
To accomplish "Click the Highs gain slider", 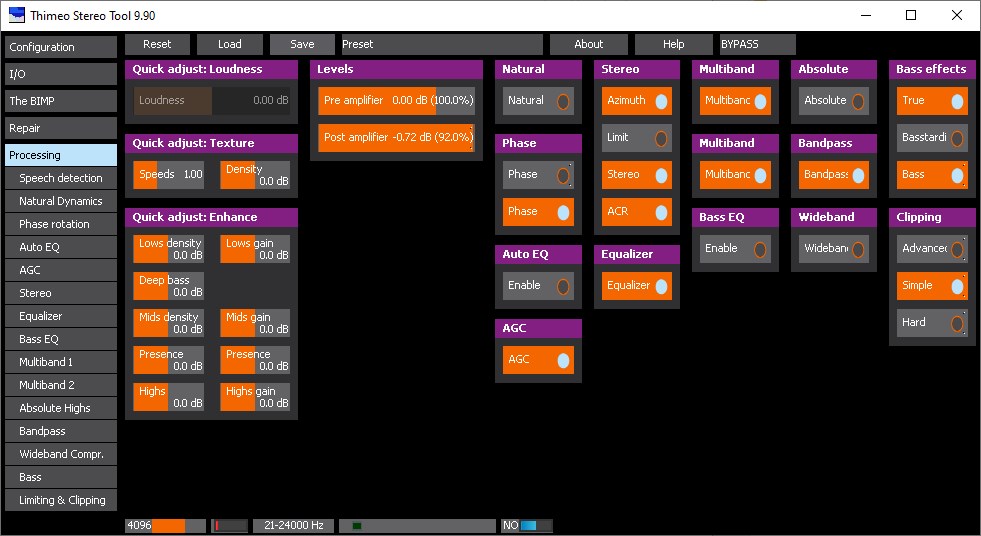I will (x=255, y=397).
